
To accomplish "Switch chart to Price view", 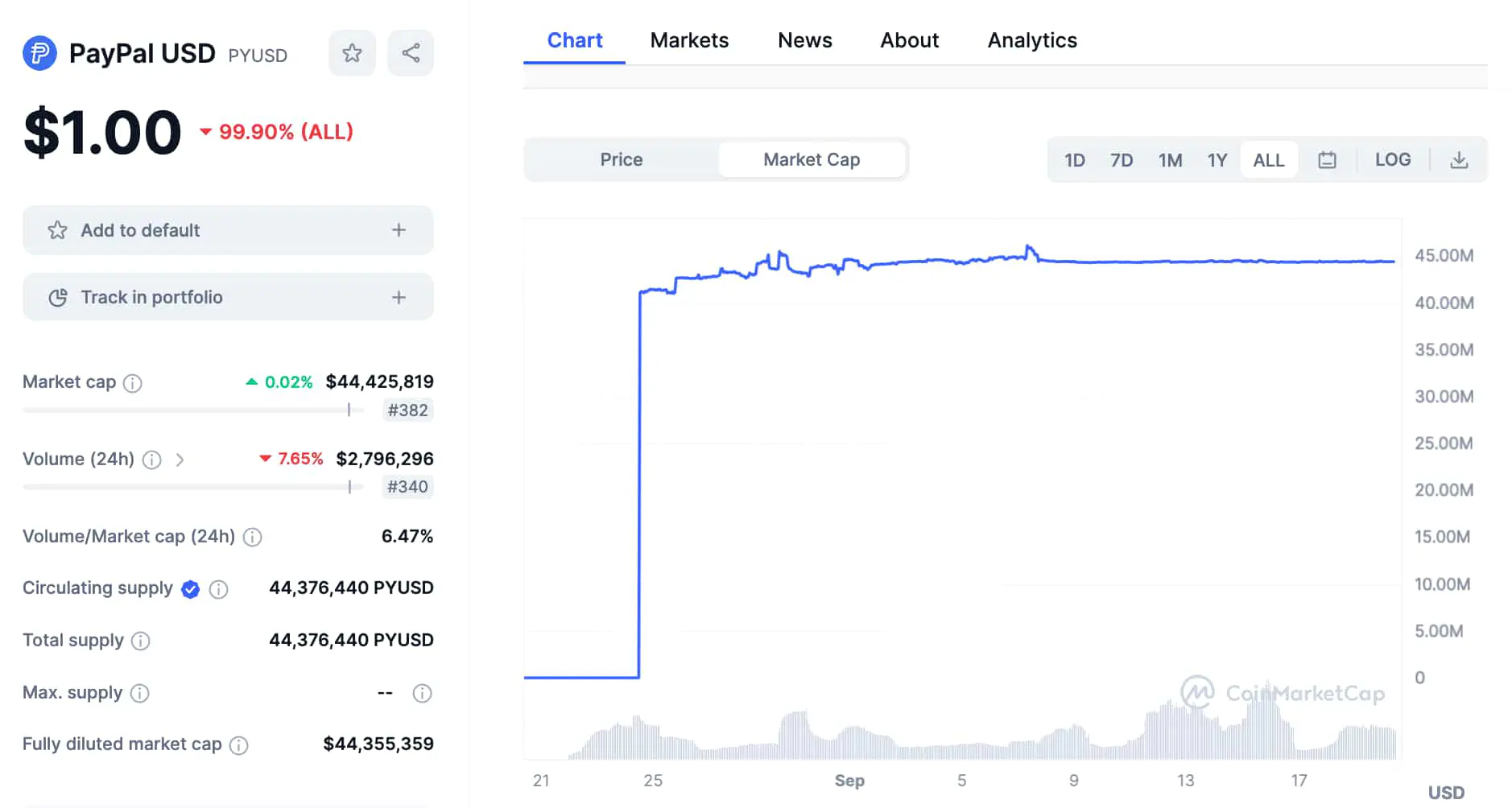I will (621, 159).
